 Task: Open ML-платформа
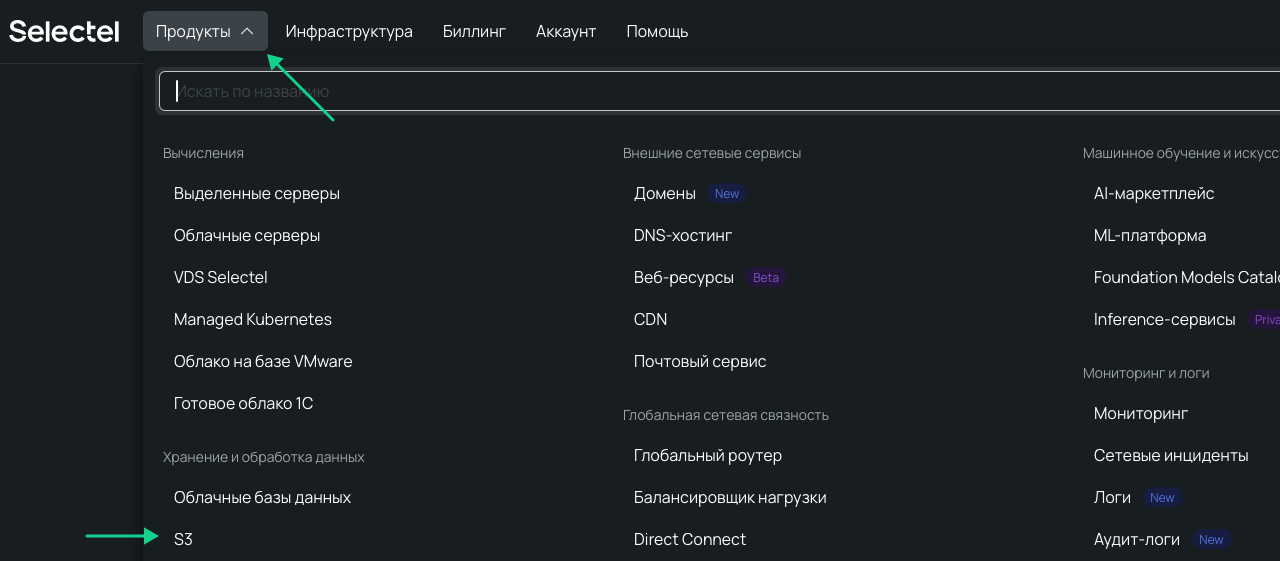coord(1150,235)
